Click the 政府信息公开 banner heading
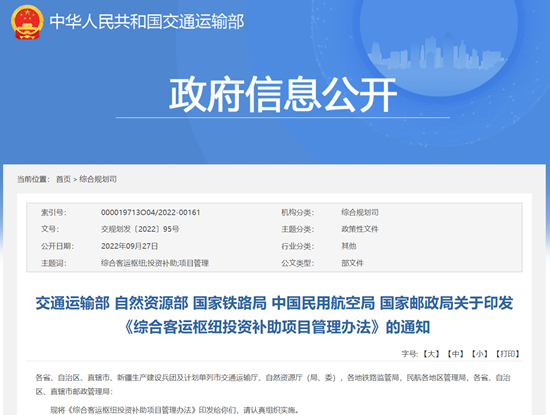Screen dimensions: 550x415 click(283, 95)
